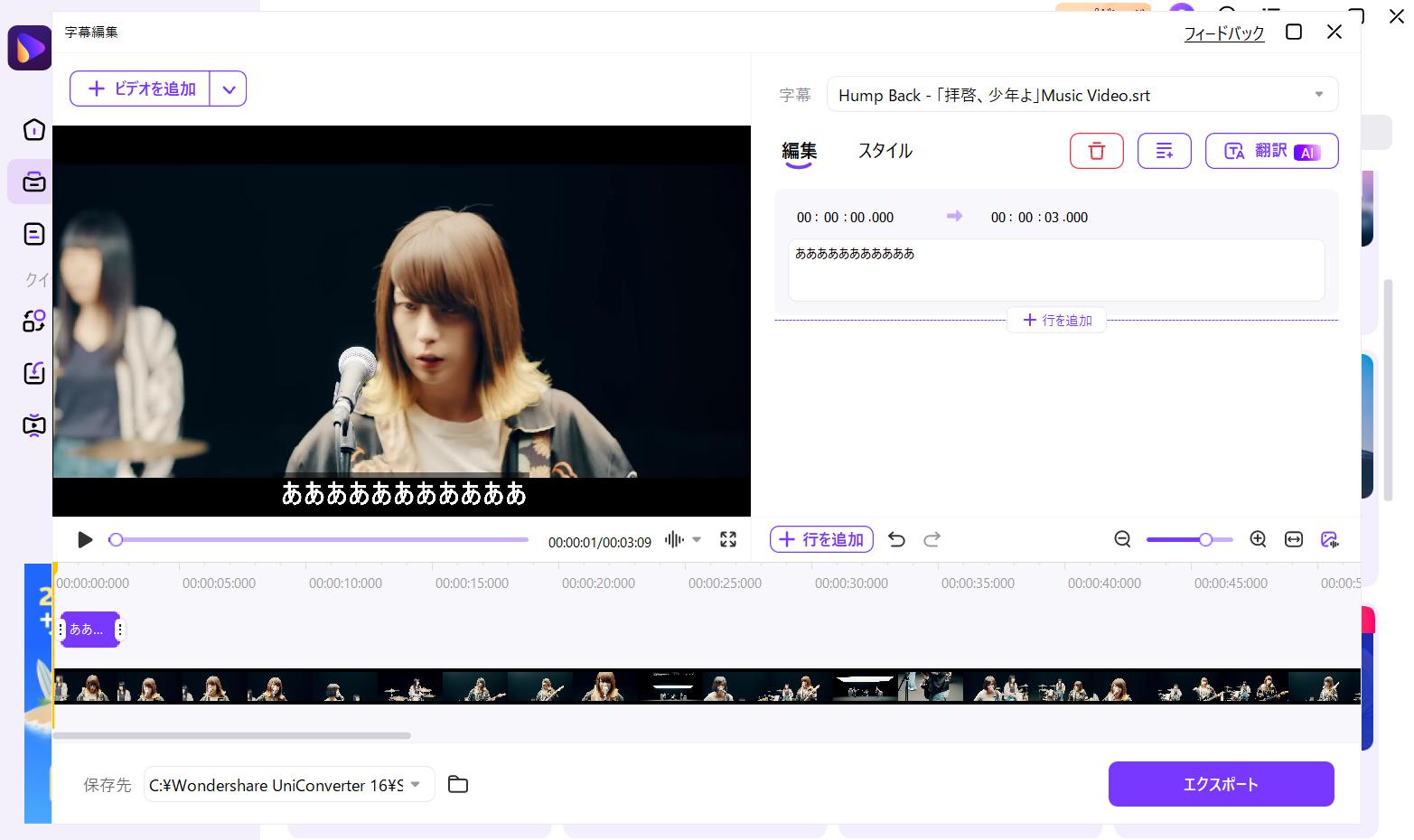Zoom out the timeline
1414x840 pixels.
tap(1122, 539)
